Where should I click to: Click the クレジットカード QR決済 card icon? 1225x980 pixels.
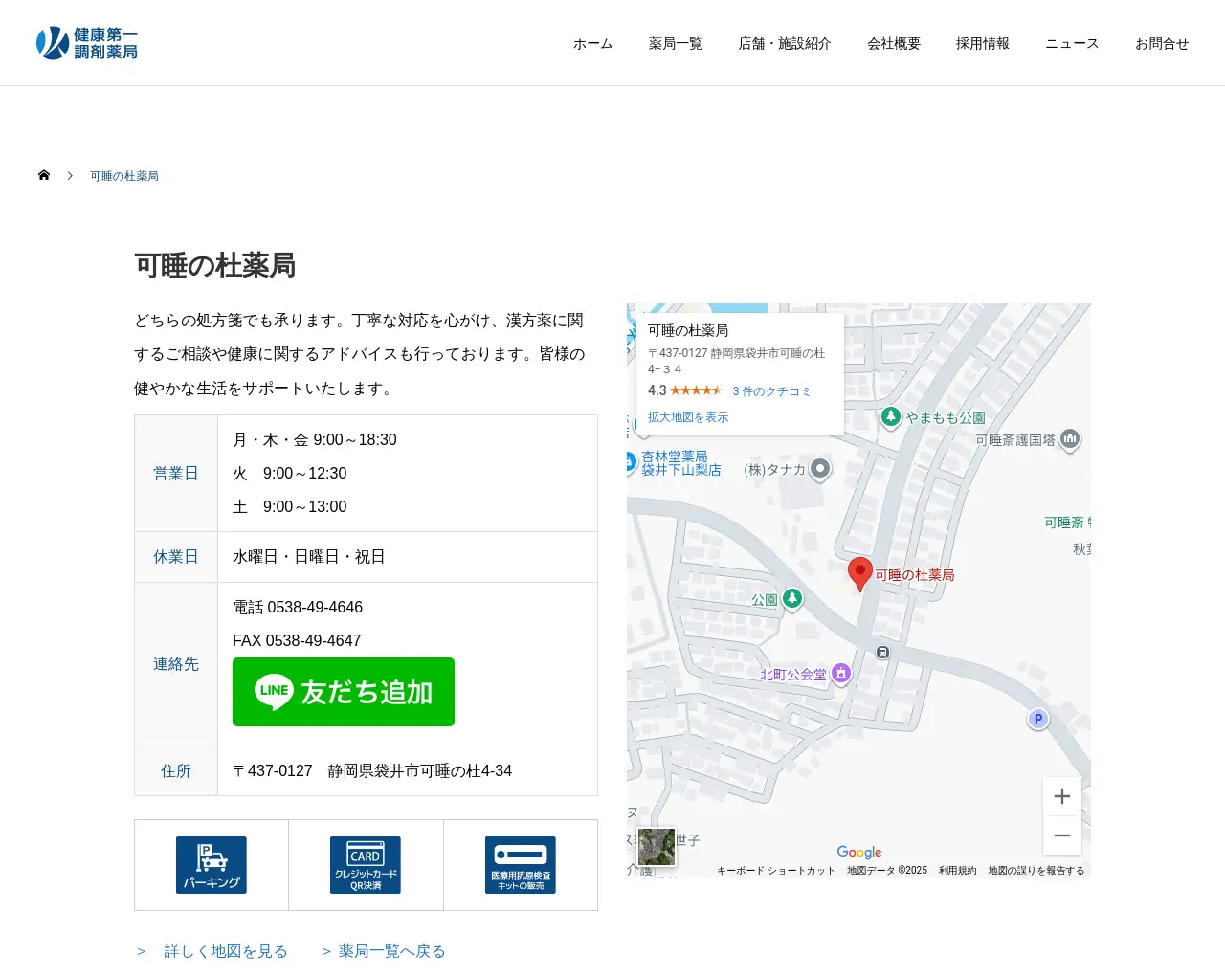[366, 864]
